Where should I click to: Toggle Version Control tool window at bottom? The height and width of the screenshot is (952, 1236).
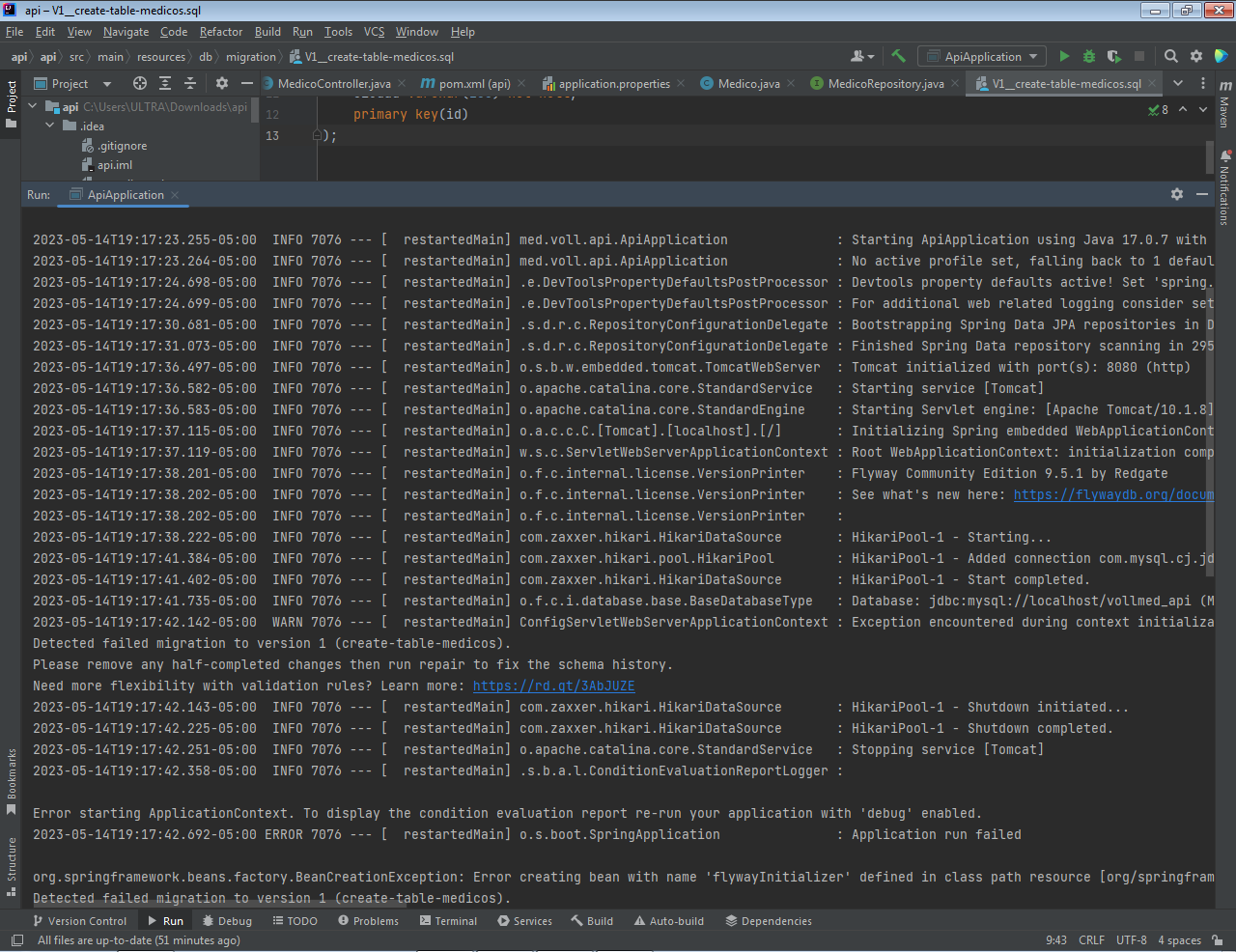click(80, 921)
